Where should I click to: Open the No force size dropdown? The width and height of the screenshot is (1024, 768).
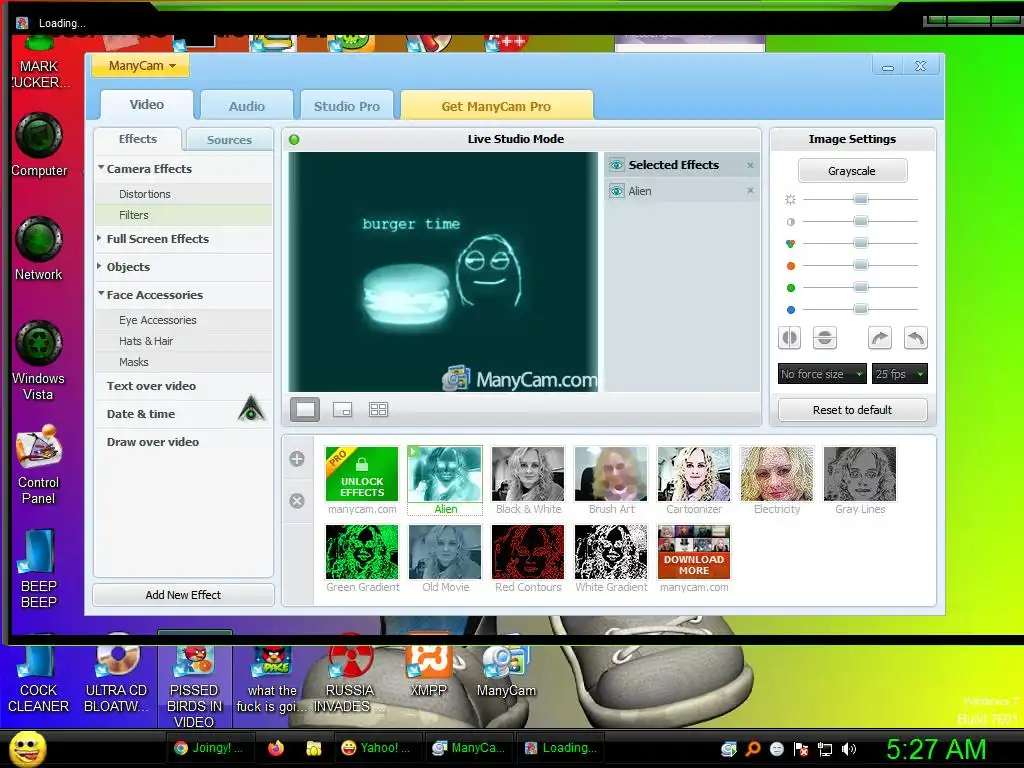pyautogui.click(x=822, y=374)
